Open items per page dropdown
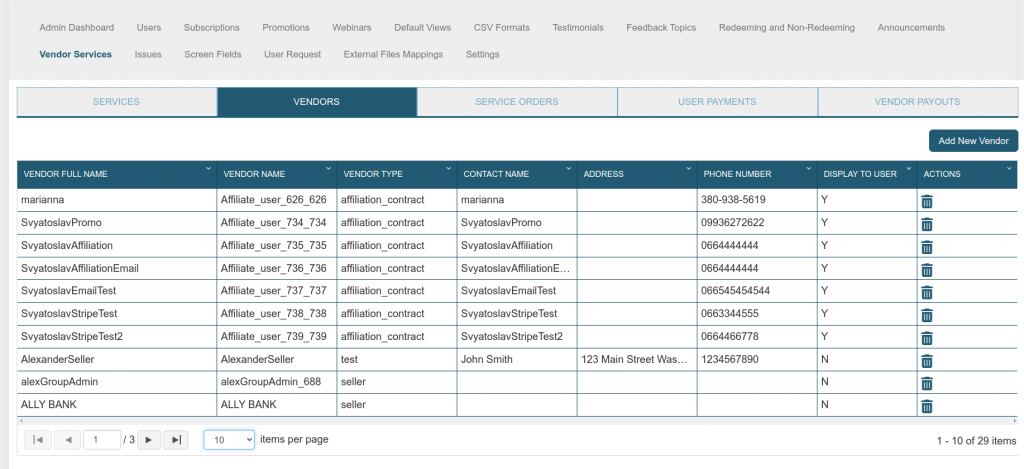The width and height of the screenshot is (1024, 469). 229,440
